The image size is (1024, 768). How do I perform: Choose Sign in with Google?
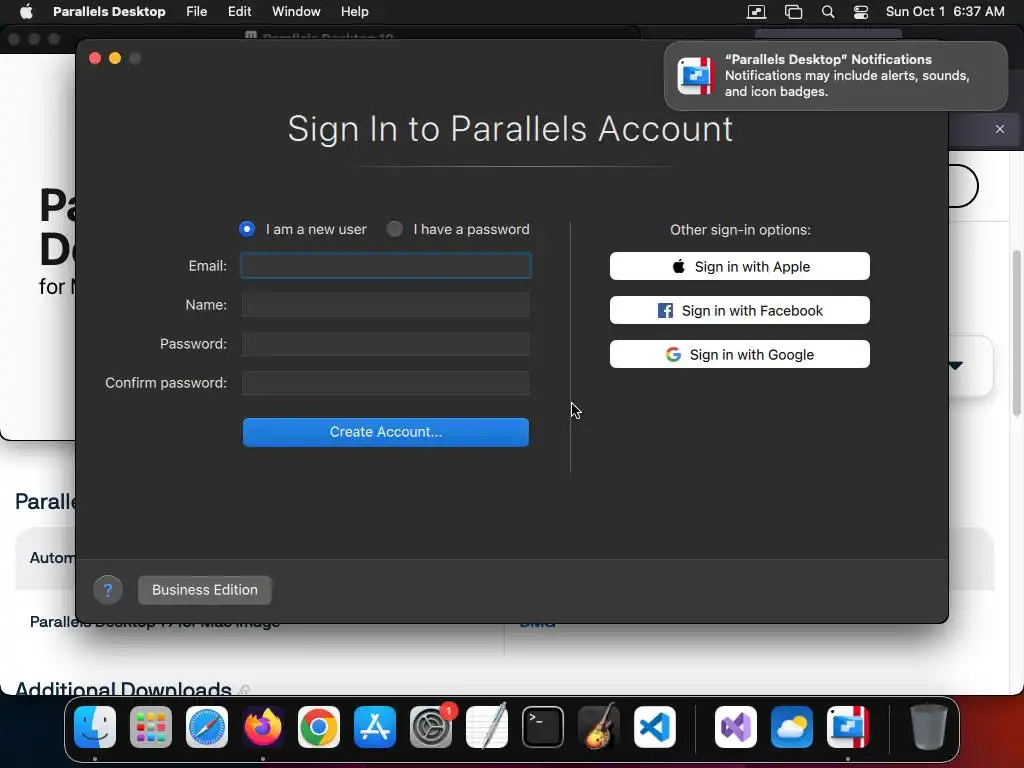[x=739, y=355]
